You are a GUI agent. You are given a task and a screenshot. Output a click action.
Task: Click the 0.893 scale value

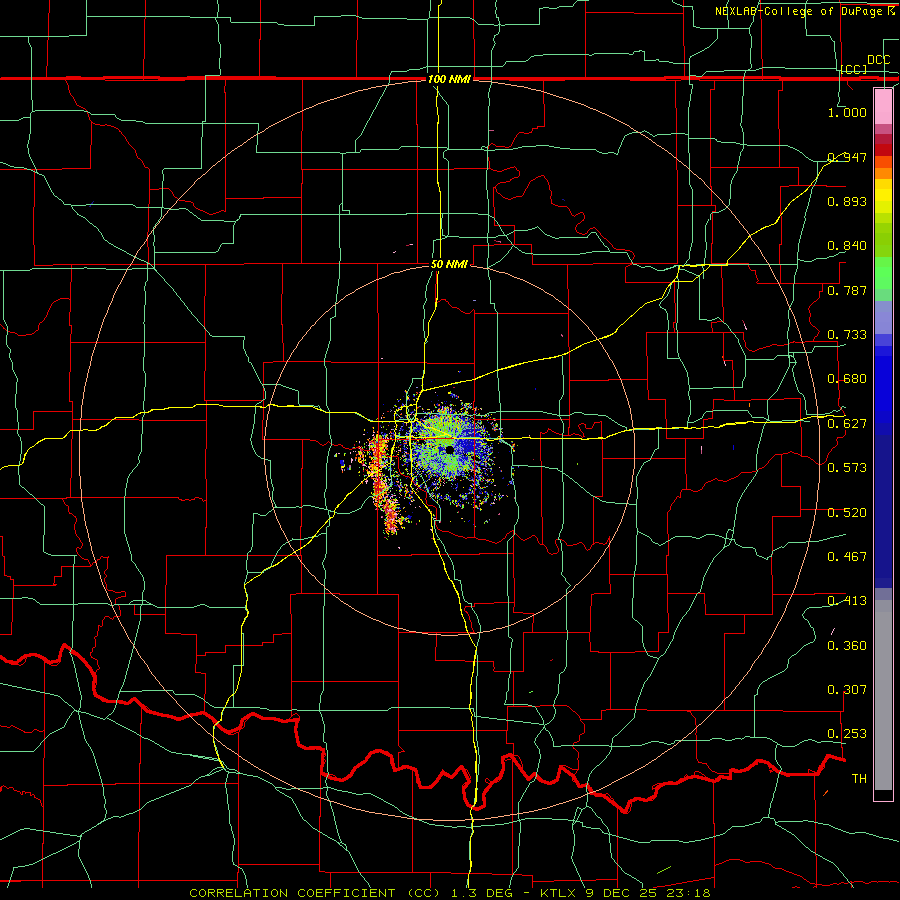tap(847, 201)
